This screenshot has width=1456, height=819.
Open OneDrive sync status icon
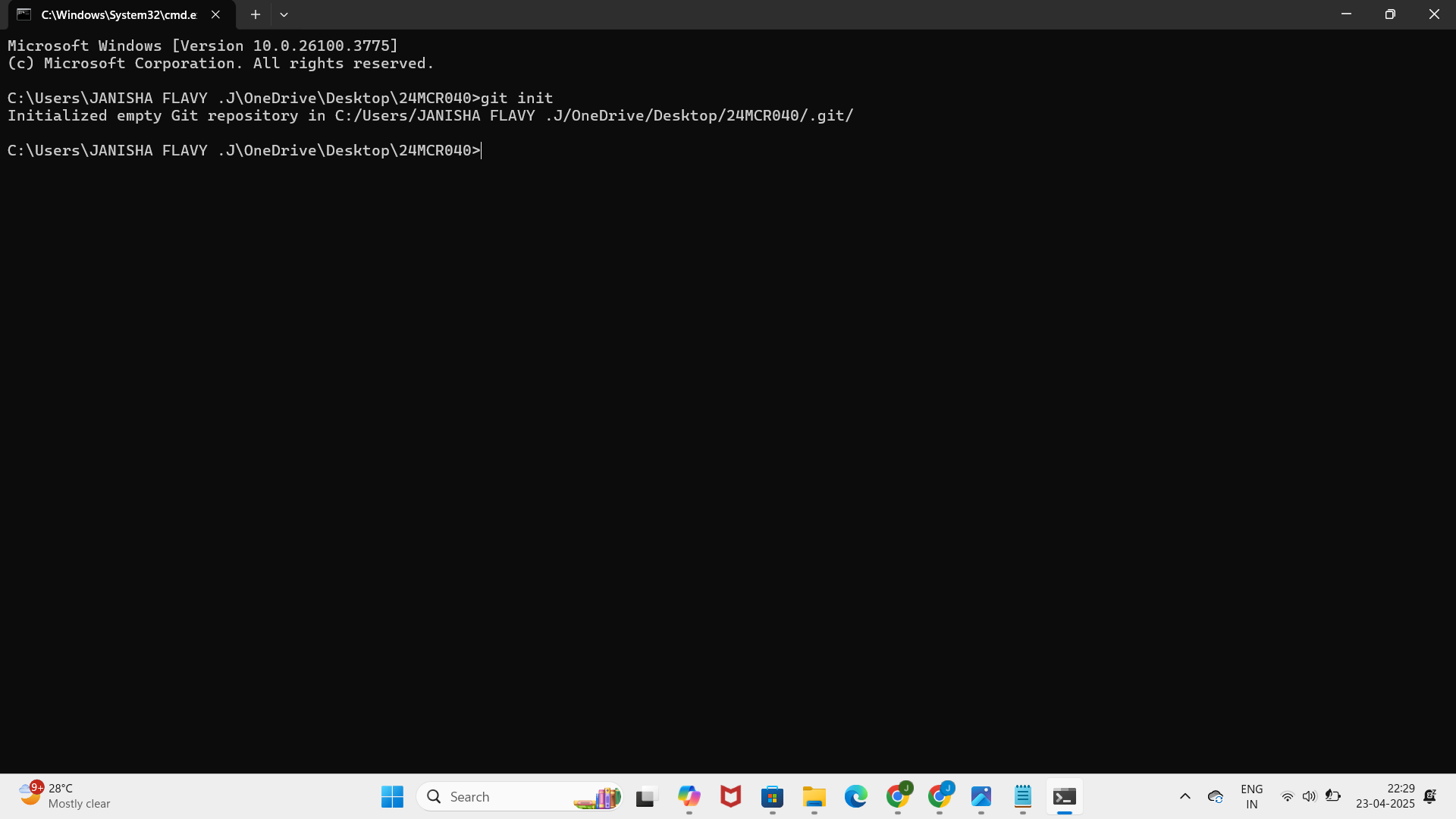pos(1216,796)
